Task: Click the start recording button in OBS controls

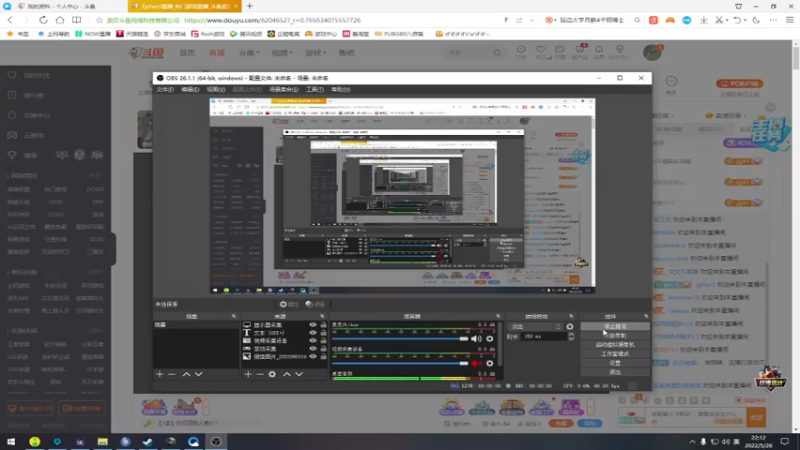Action: [x=615, y=336]
